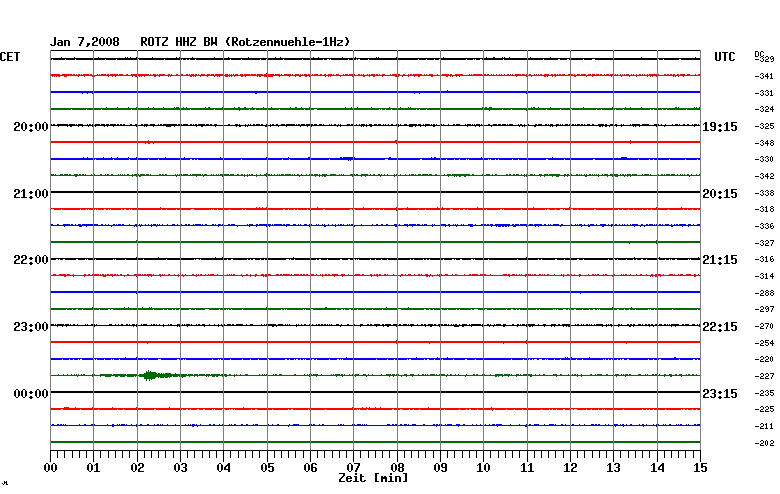Image resolution: width=780 pixels, height=494 pixels.
Task: Click the DC offset value -235
Action: (765, 393)
